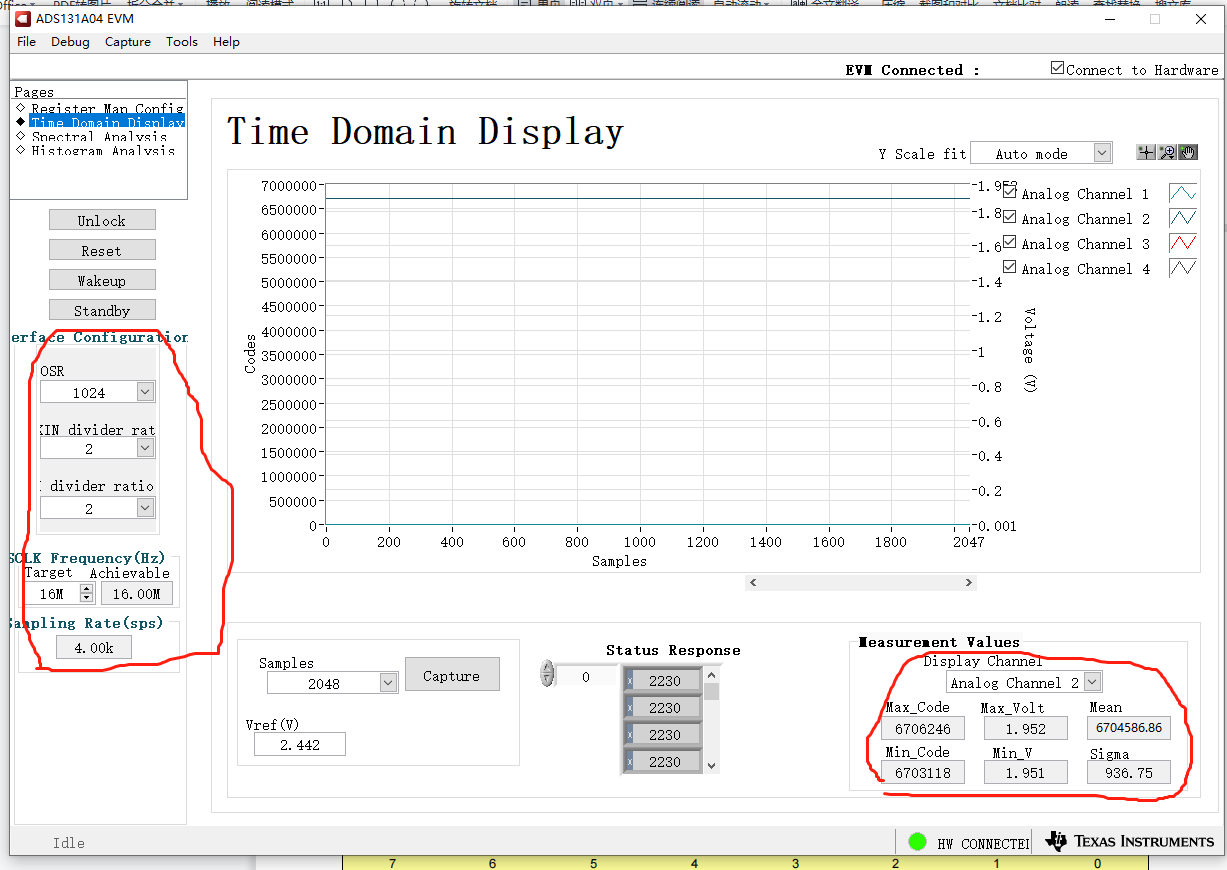The image size is (1227, 870).
Task: Click the Wakeup button
Action: (102, 280)
